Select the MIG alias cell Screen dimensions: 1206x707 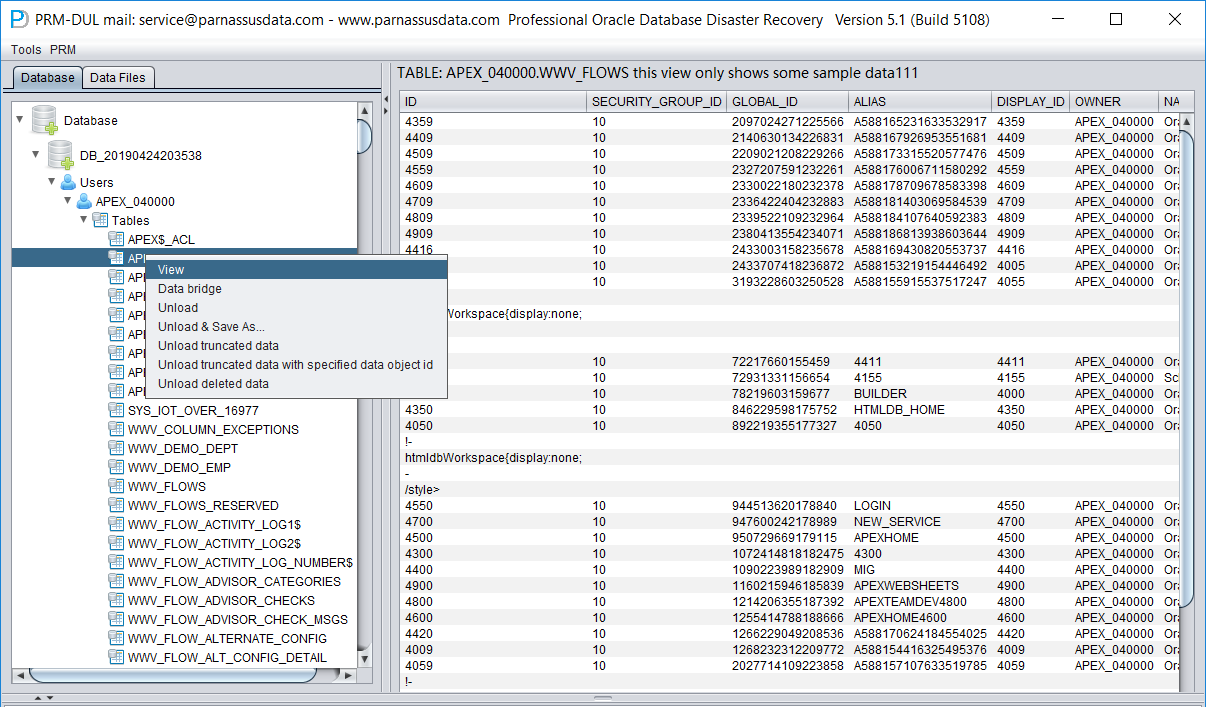(x=920, y=570)
